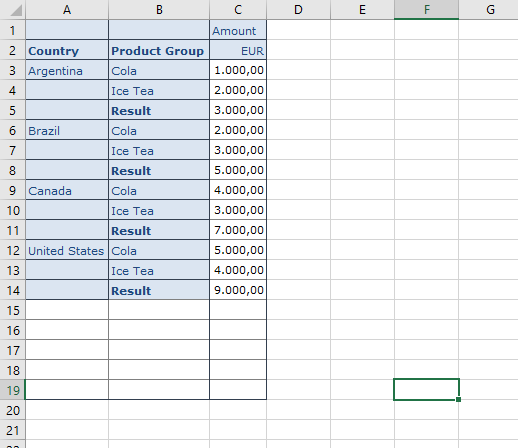This screenshot has height=448, width=518.
Task: Select column G header
Action: pyautogui.click(x=489, y=10)
